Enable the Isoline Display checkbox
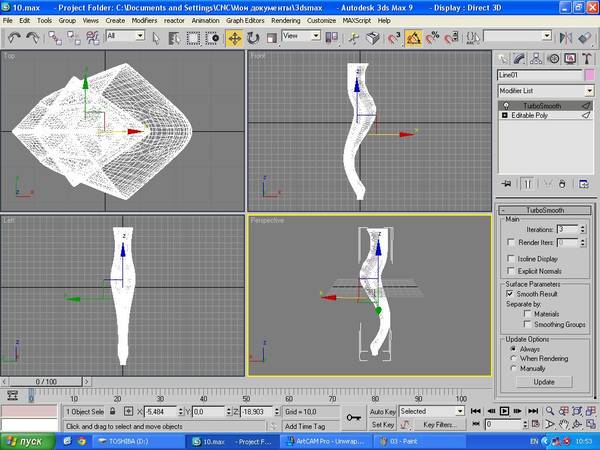The width and height of the screenshot is (600, 450). pos(511,258)
